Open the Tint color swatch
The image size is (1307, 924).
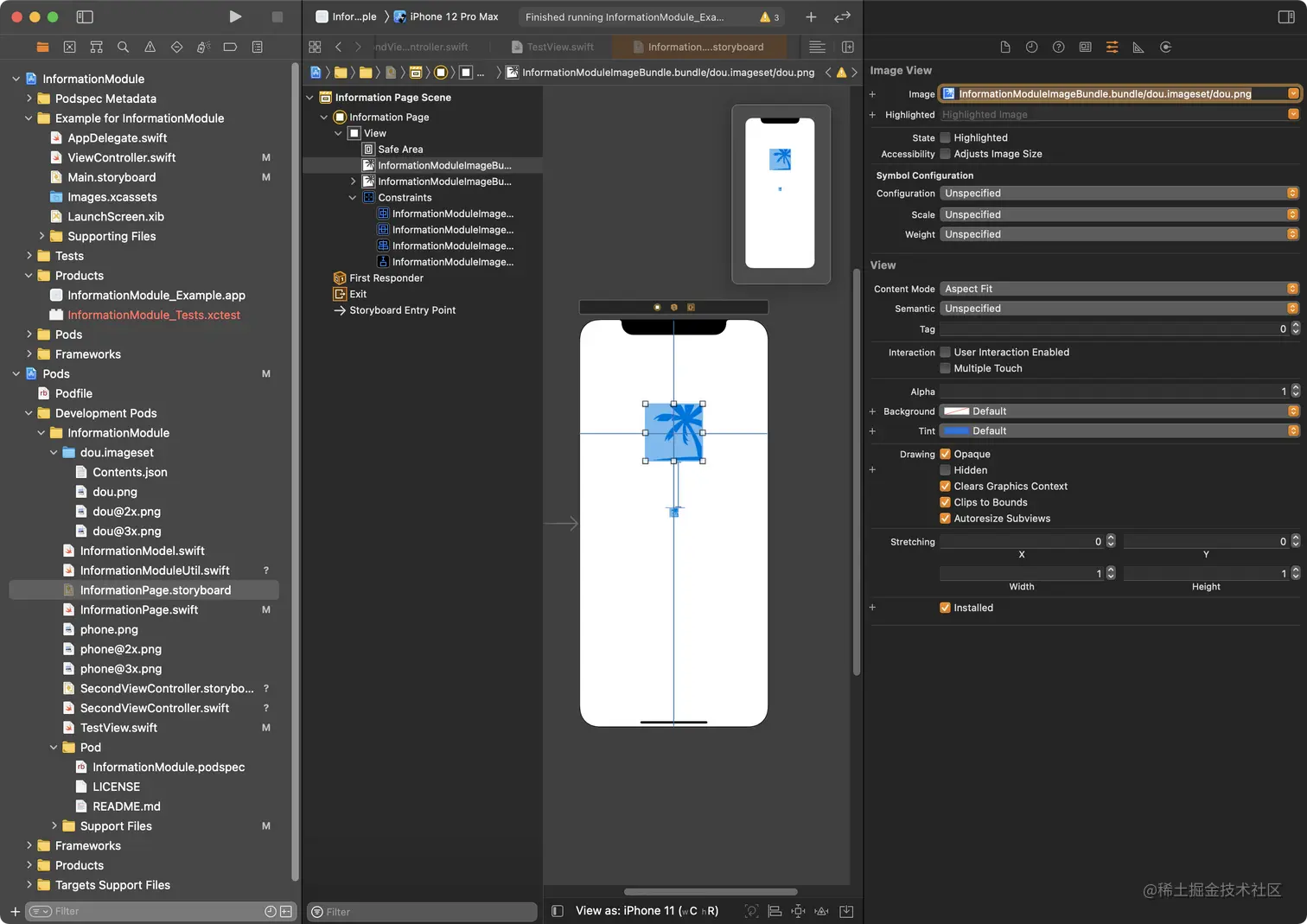coord(956,430)
